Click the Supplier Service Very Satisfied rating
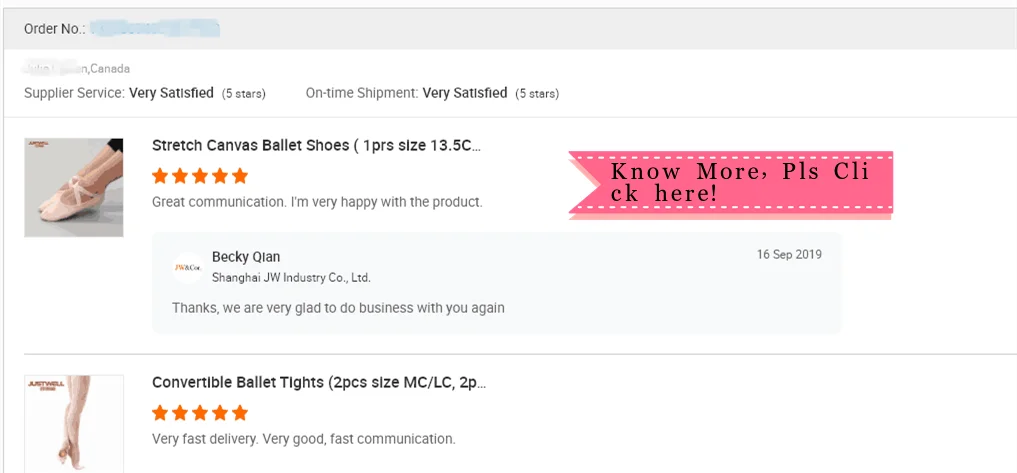1017x473 pixels. (x=171, y=93)
